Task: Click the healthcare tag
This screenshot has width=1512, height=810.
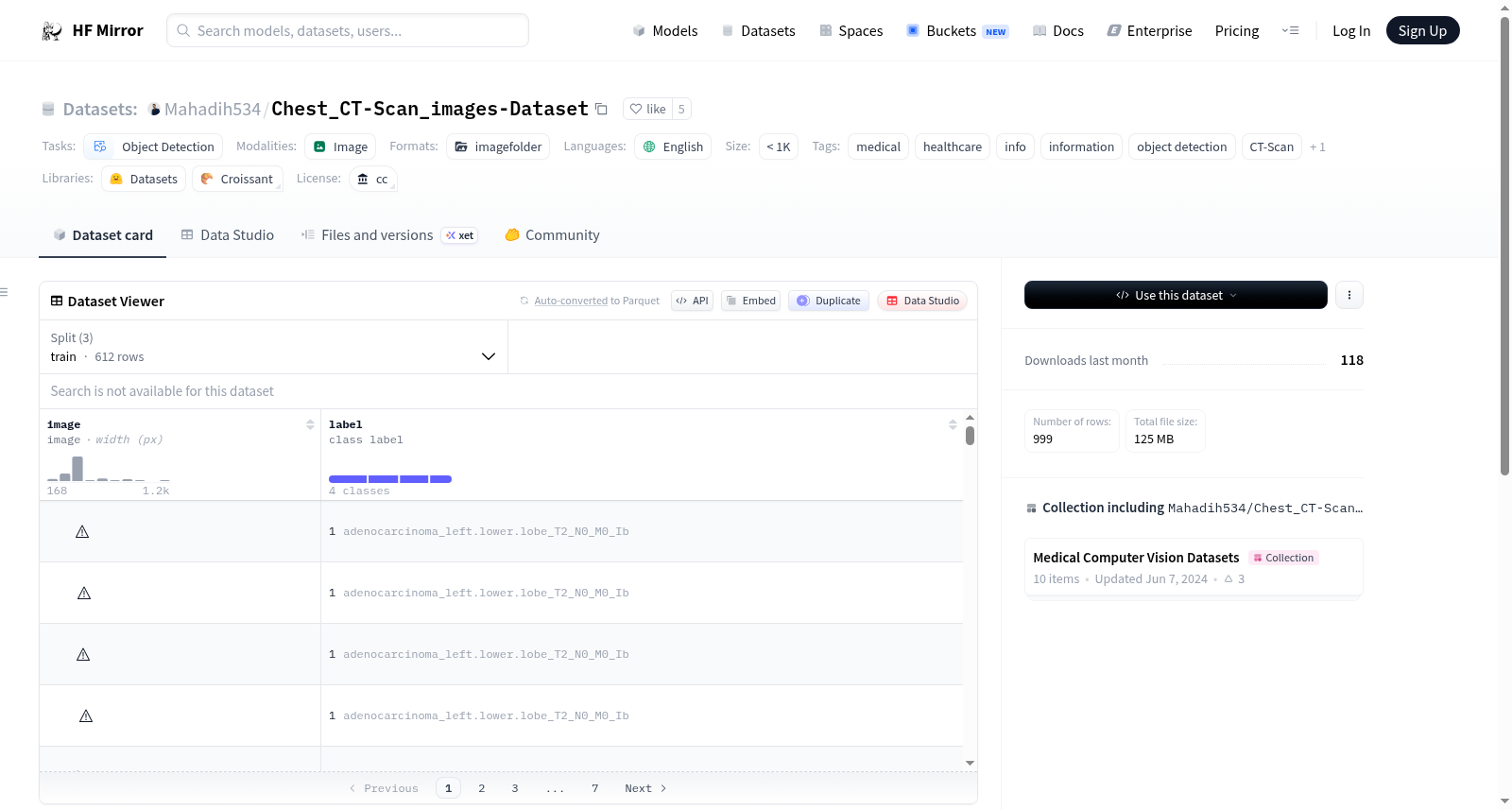Action: coord(953,146)
